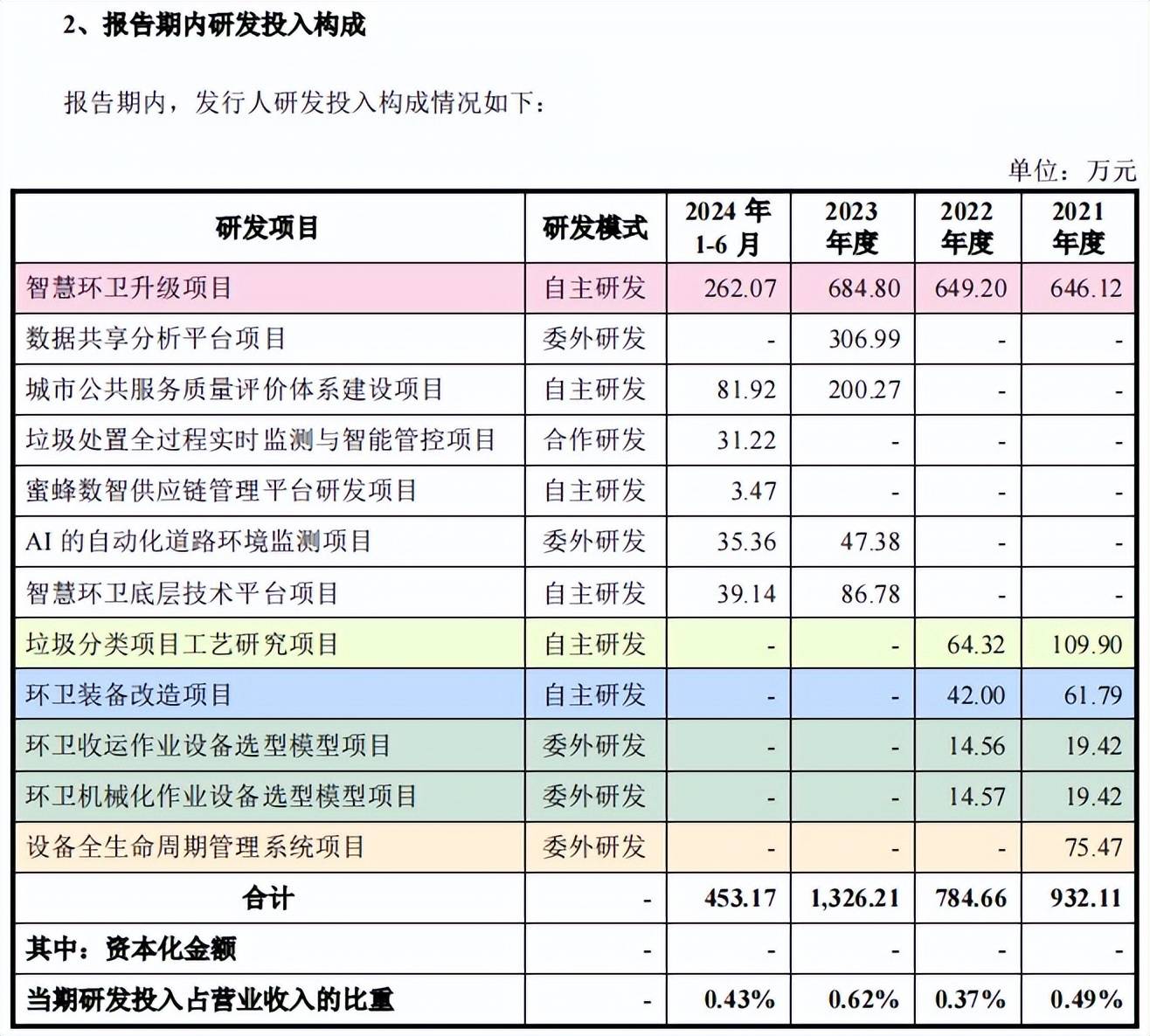Click the pink 智慧环卫升级项目 row label
This screenshot has width=1150, height=1036.
click(x=129, y=288)
